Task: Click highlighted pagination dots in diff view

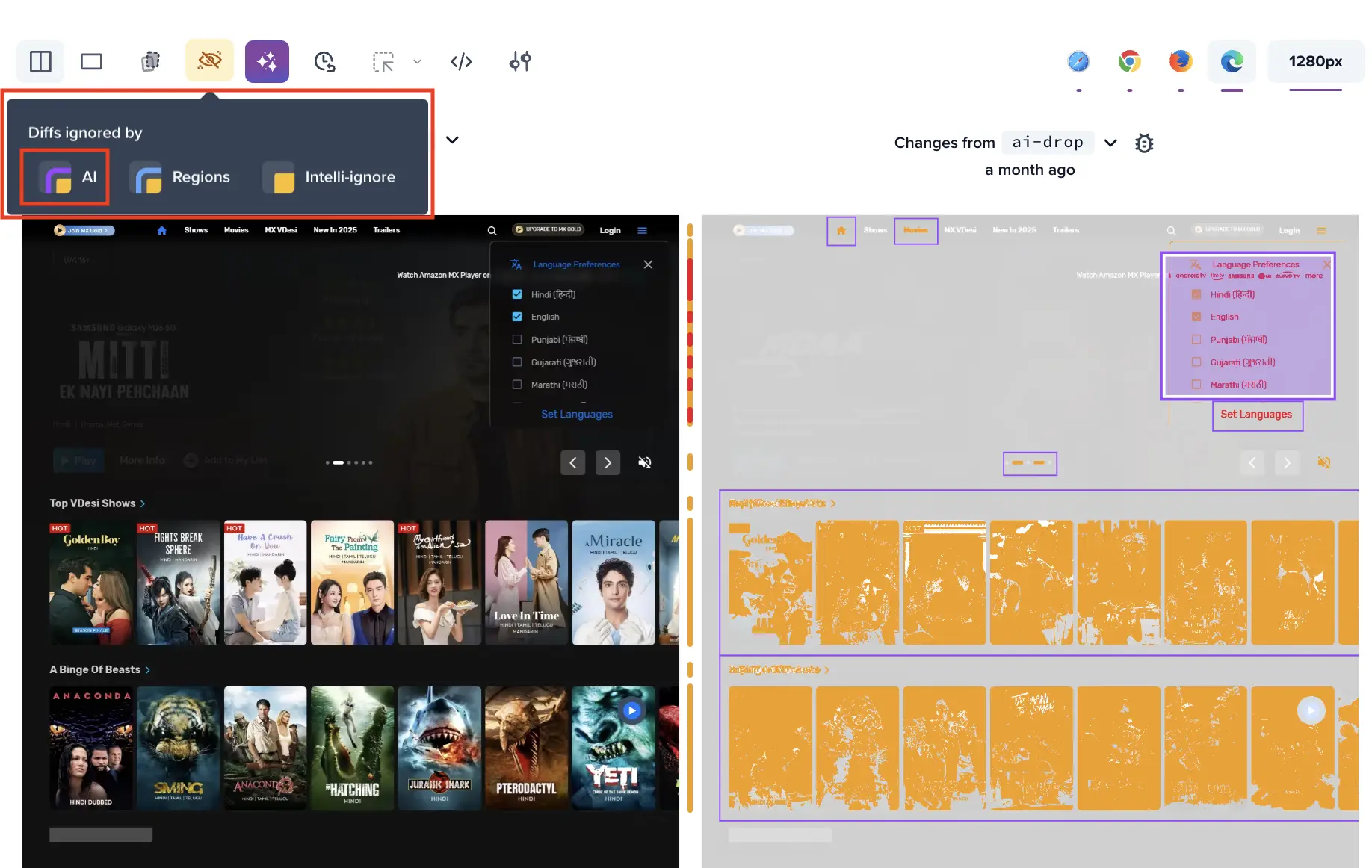Action: click(x=1029, y=463)
